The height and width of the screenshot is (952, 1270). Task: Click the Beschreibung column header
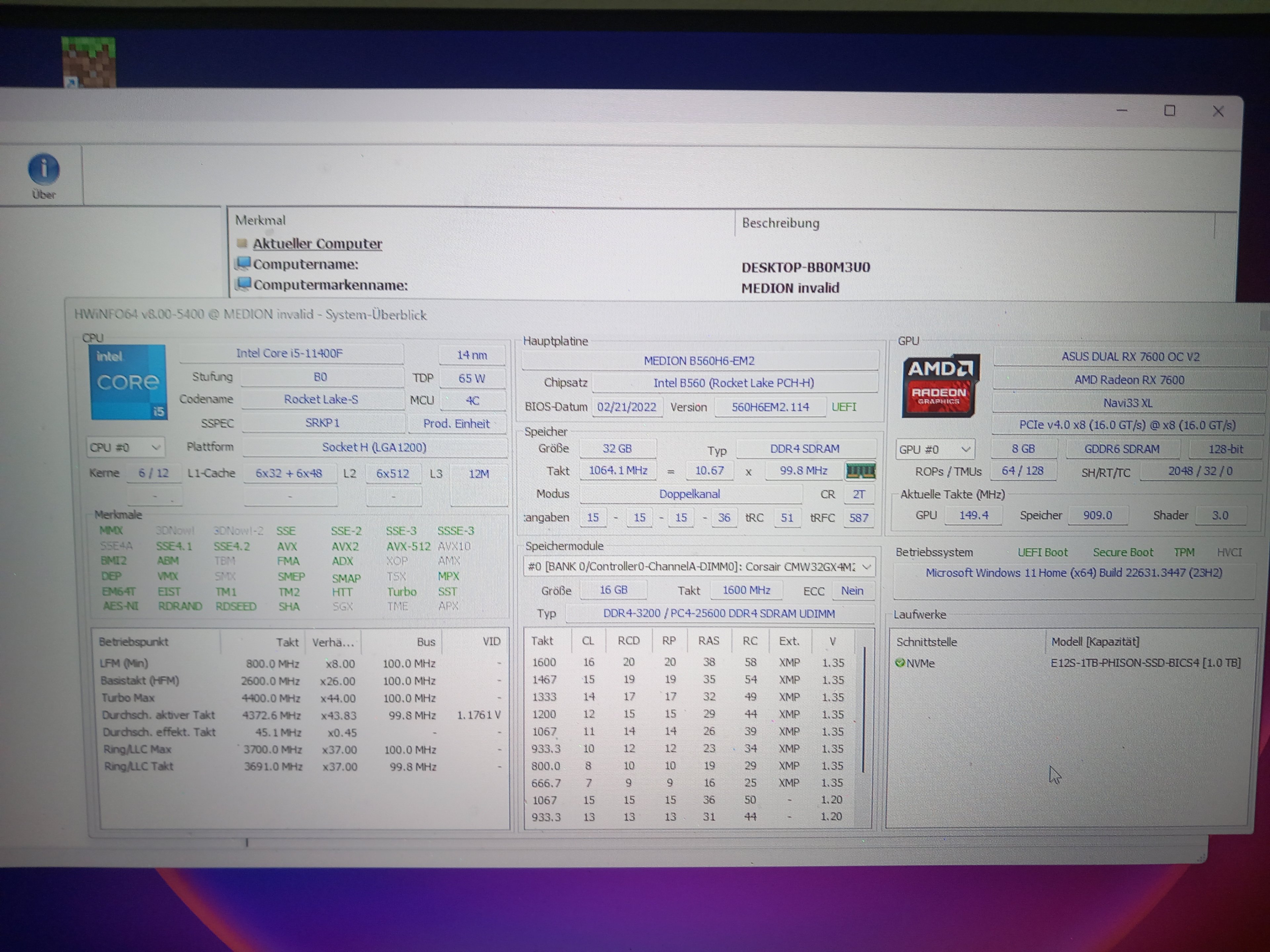point(780,223)
